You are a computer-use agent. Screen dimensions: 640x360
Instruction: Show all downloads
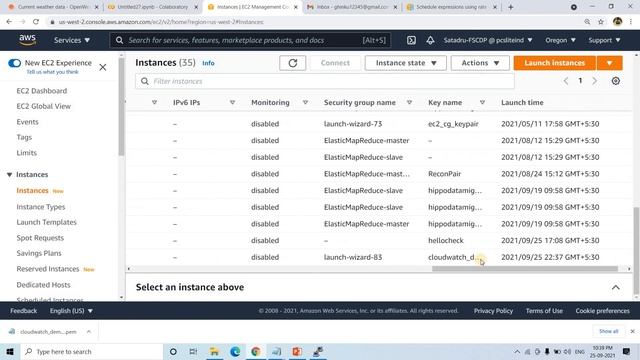click(x=609, y=331)
